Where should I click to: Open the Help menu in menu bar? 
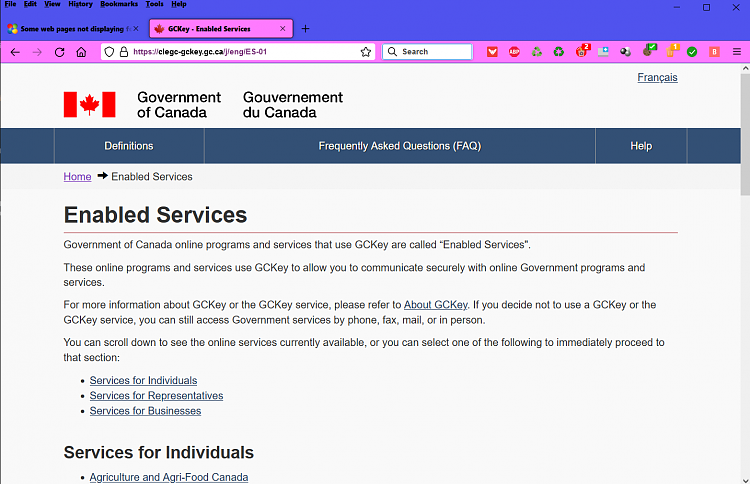point(179,4)
